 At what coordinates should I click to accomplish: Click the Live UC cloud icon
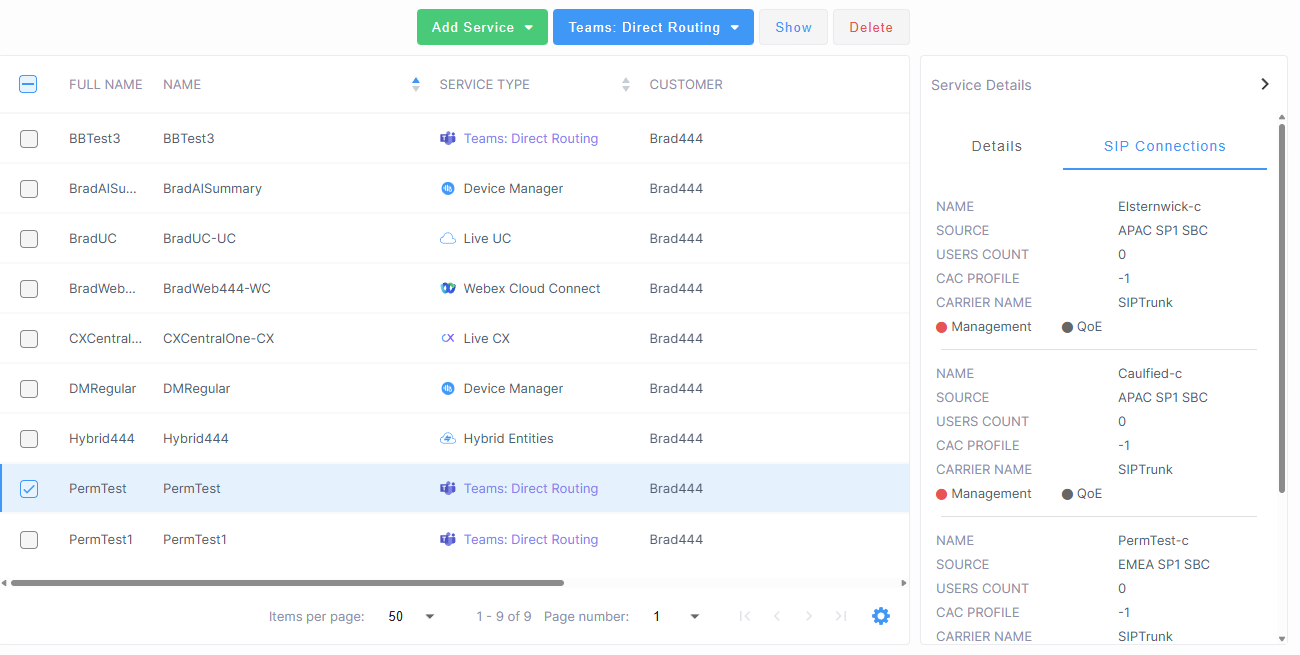[x=448, y=238]
